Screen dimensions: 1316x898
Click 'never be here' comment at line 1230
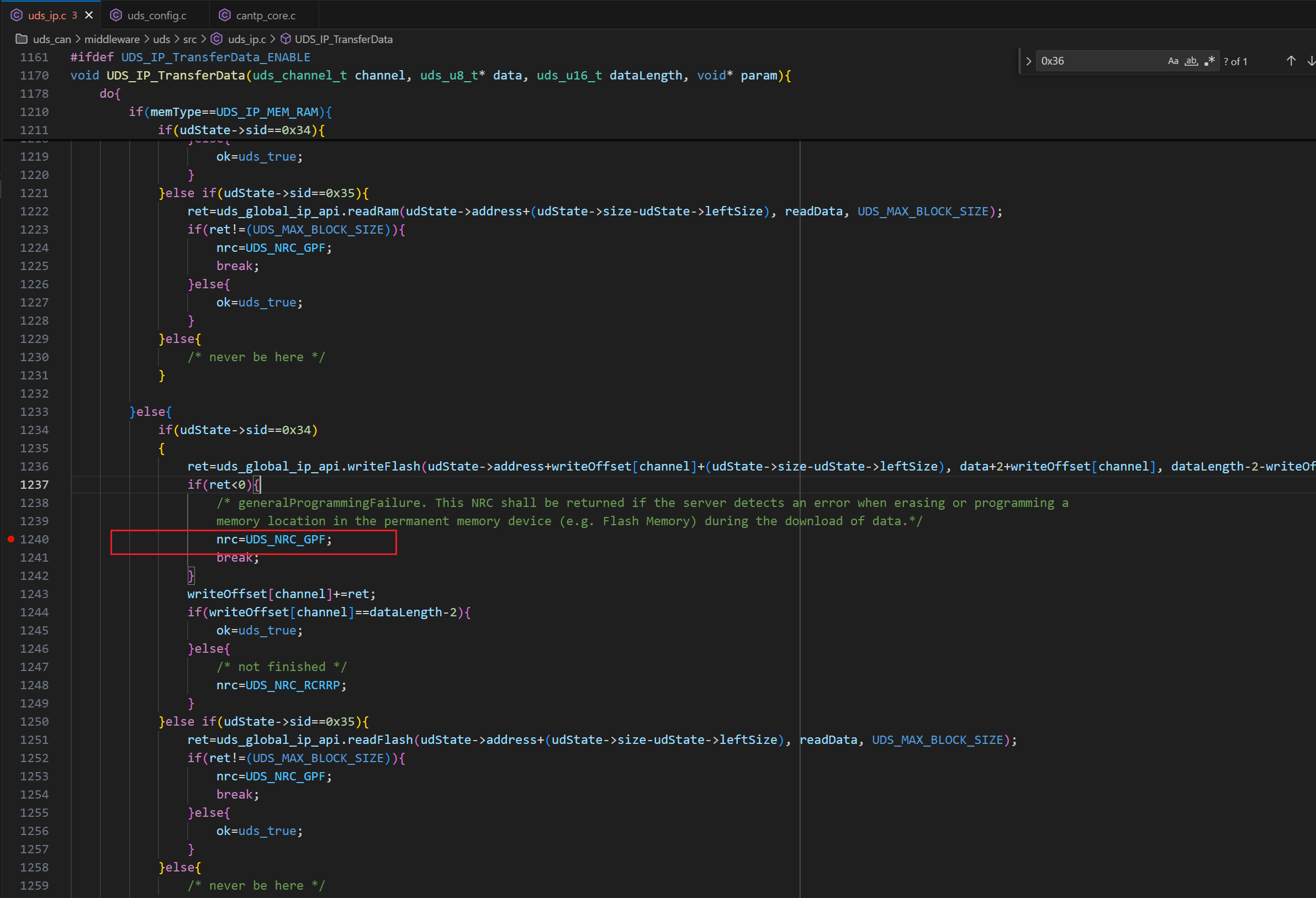point(256,357)
